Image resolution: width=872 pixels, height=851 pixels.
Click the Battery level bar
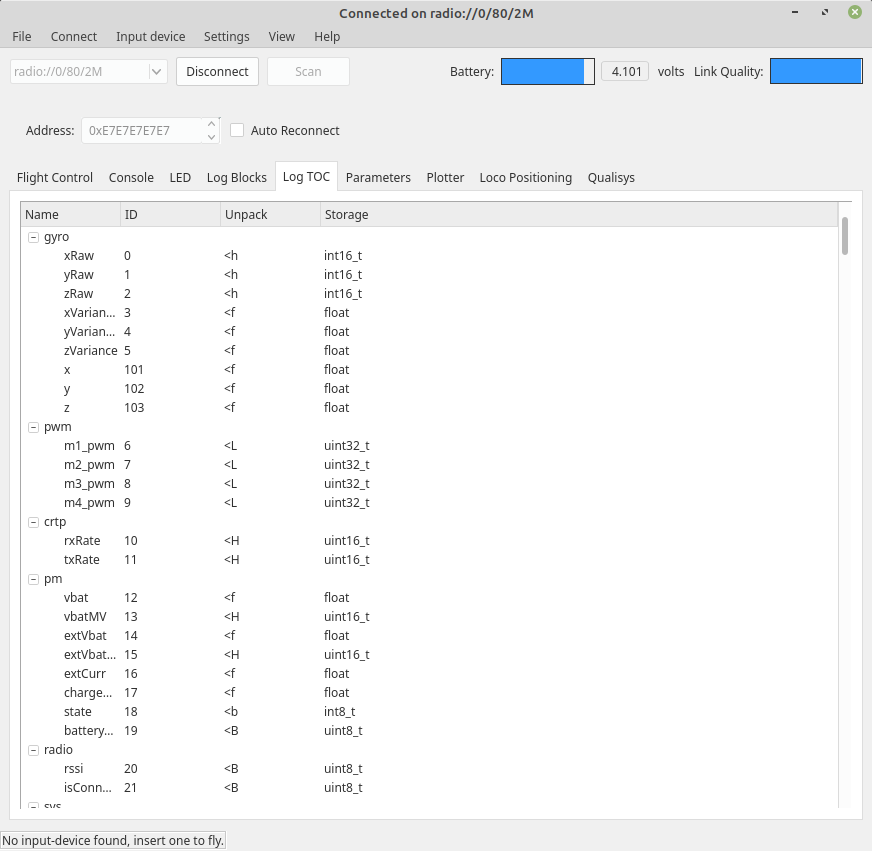click(x=547, y=72)
